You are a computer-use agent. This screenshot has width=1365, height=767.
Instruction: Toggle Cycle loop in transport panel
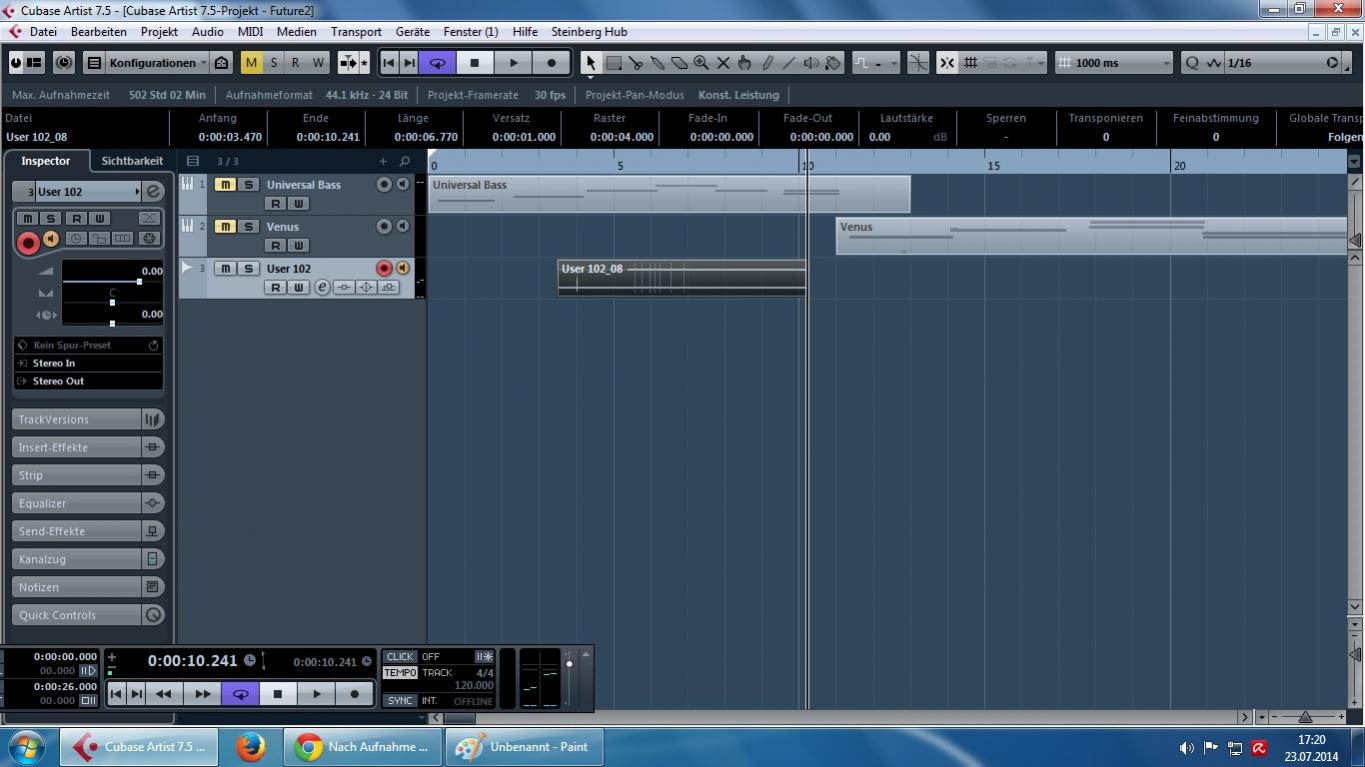click(x=240, y=694)
